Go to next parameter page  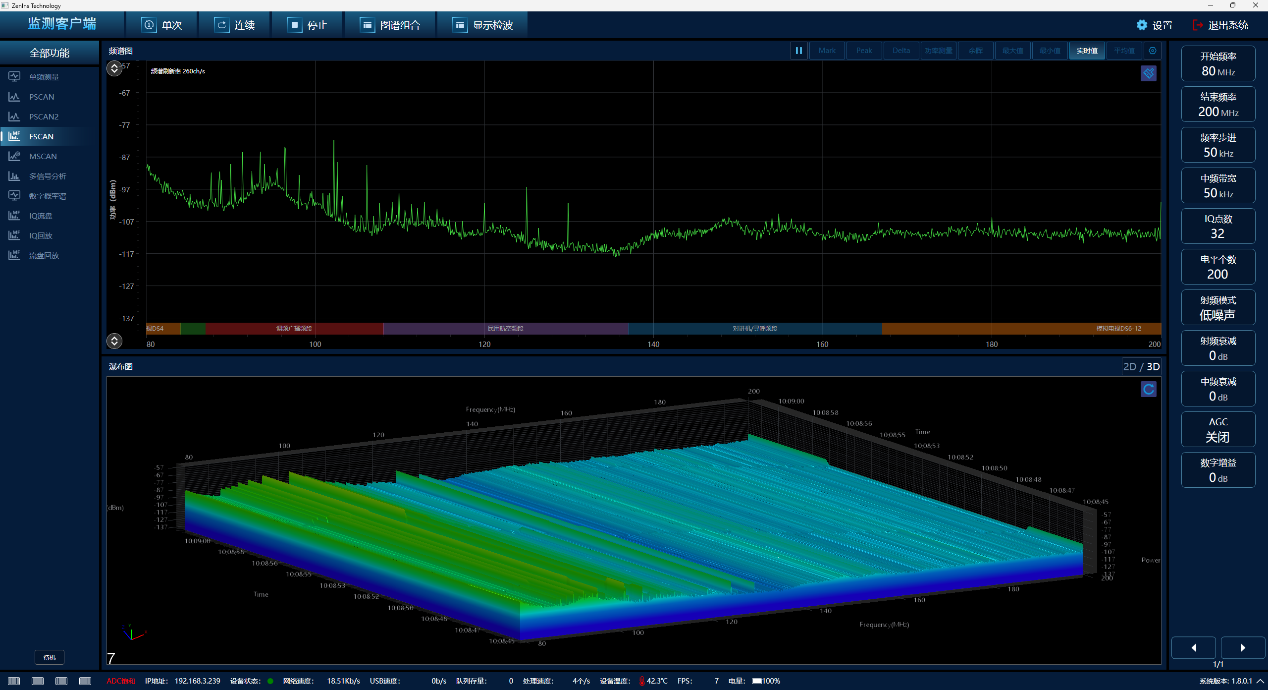coord(1243,648)
